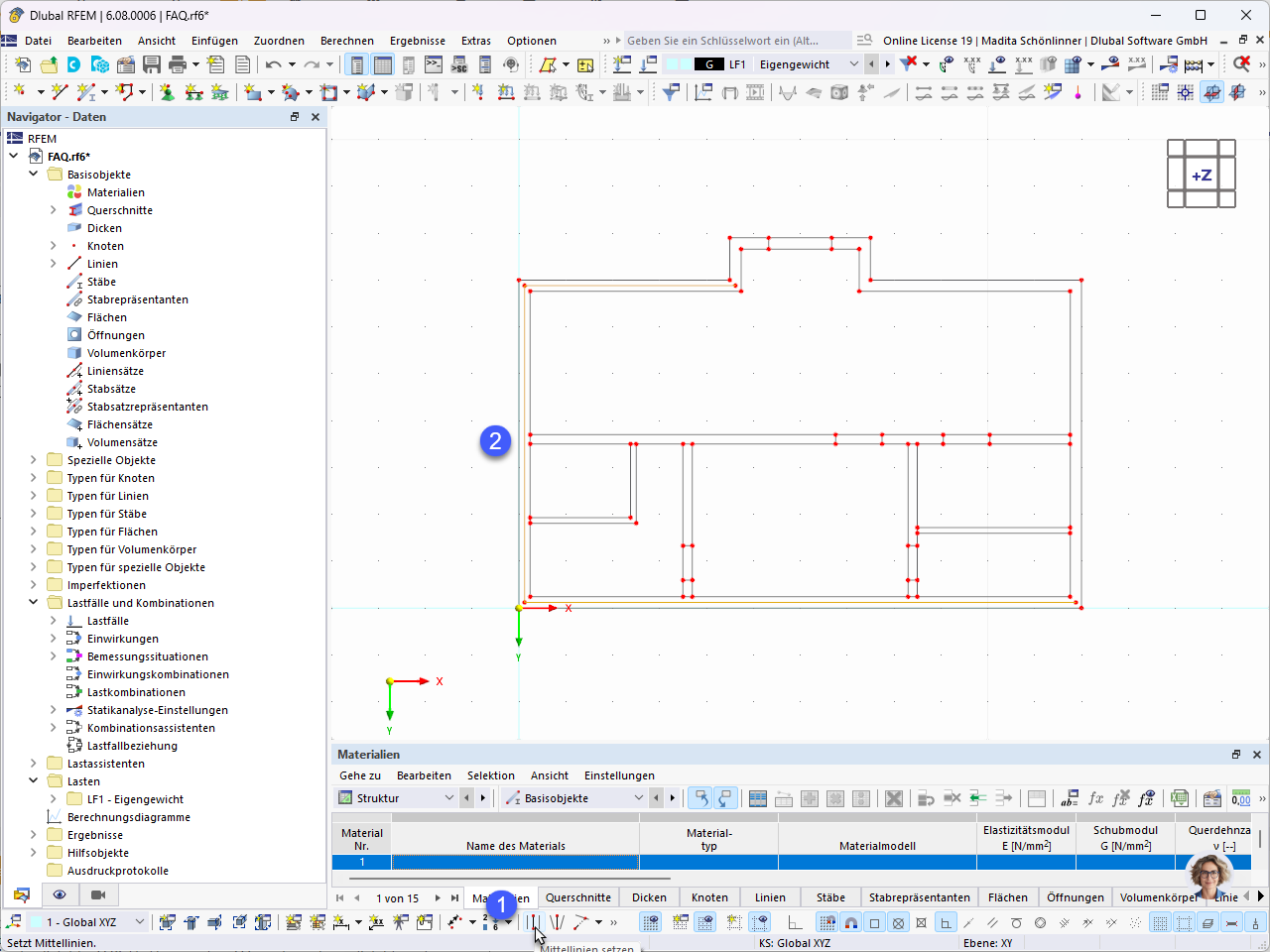This screenshot has height=952, width=1270.
Task: Go to next load case arrow
Action: [887, 64]
